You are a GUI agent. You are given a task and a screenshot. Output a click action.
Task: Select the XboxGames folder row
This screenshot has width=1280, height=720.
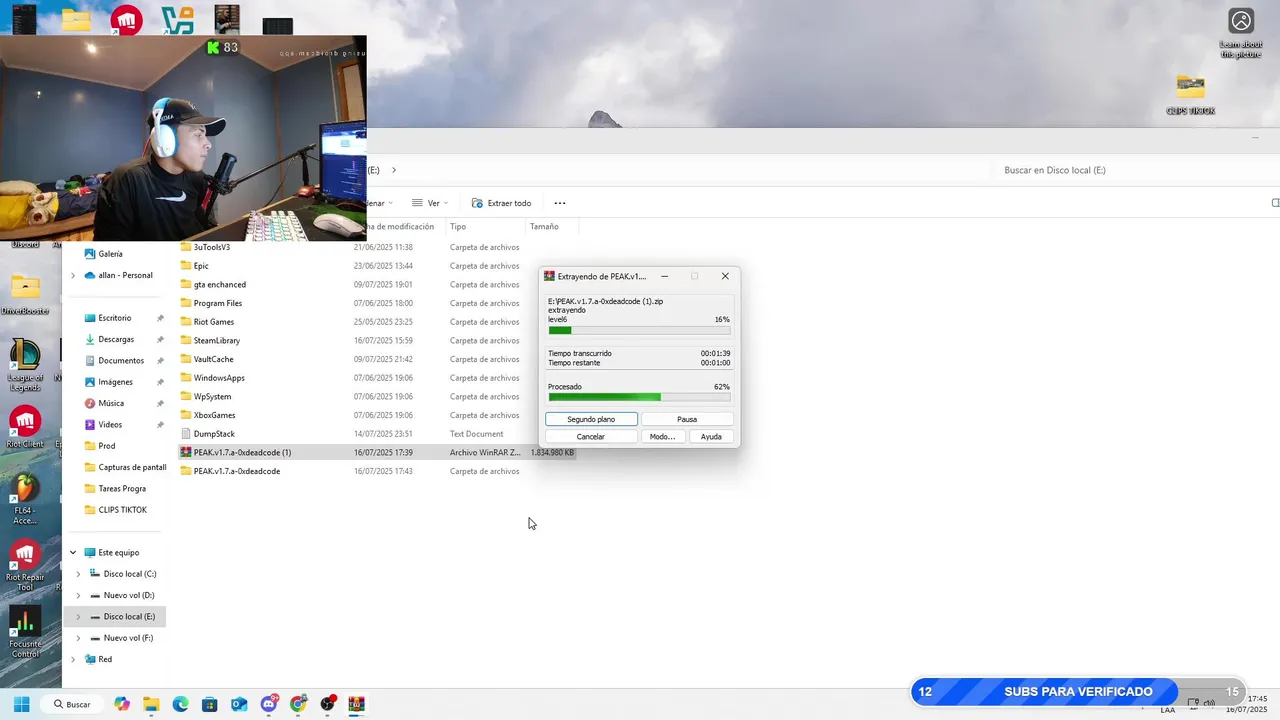click(378, 415)
